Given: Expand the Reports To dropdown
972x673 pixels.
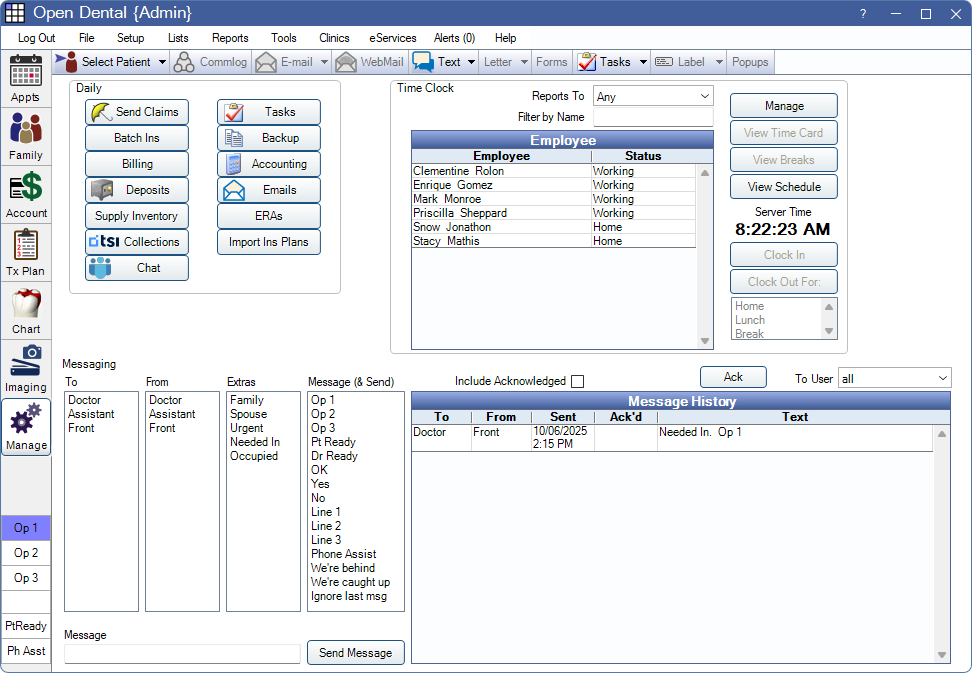Looking at the screenshot, I should coord(705,97).
